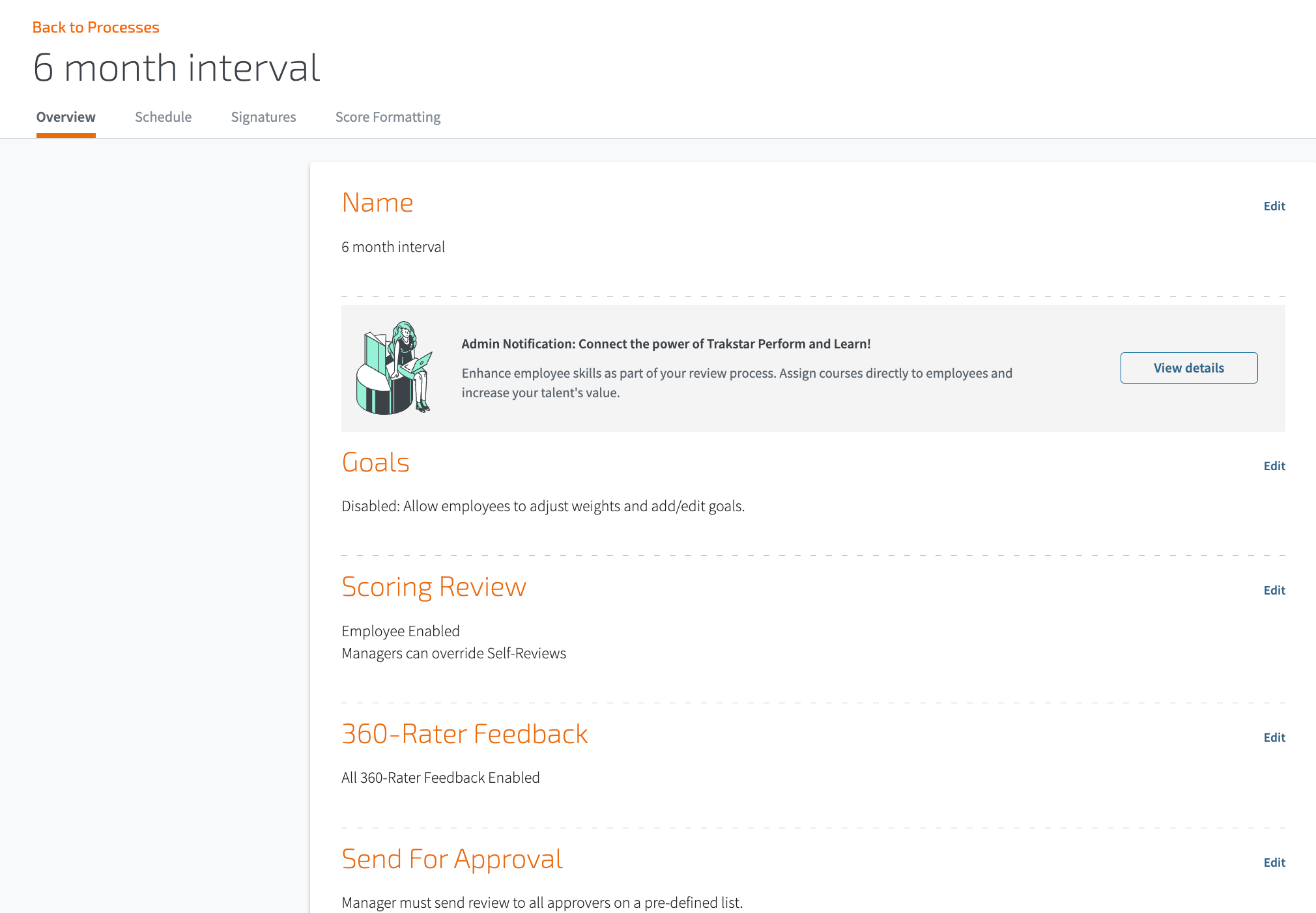Screen dimensions: 1316x913
Task: Go back via Back to Processes link
Action: pyautogui.click(x=96, y=27)
